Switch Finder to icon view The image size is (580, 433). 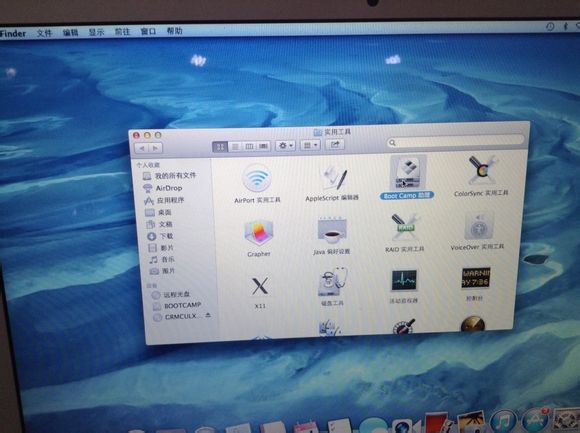point(220,147)
